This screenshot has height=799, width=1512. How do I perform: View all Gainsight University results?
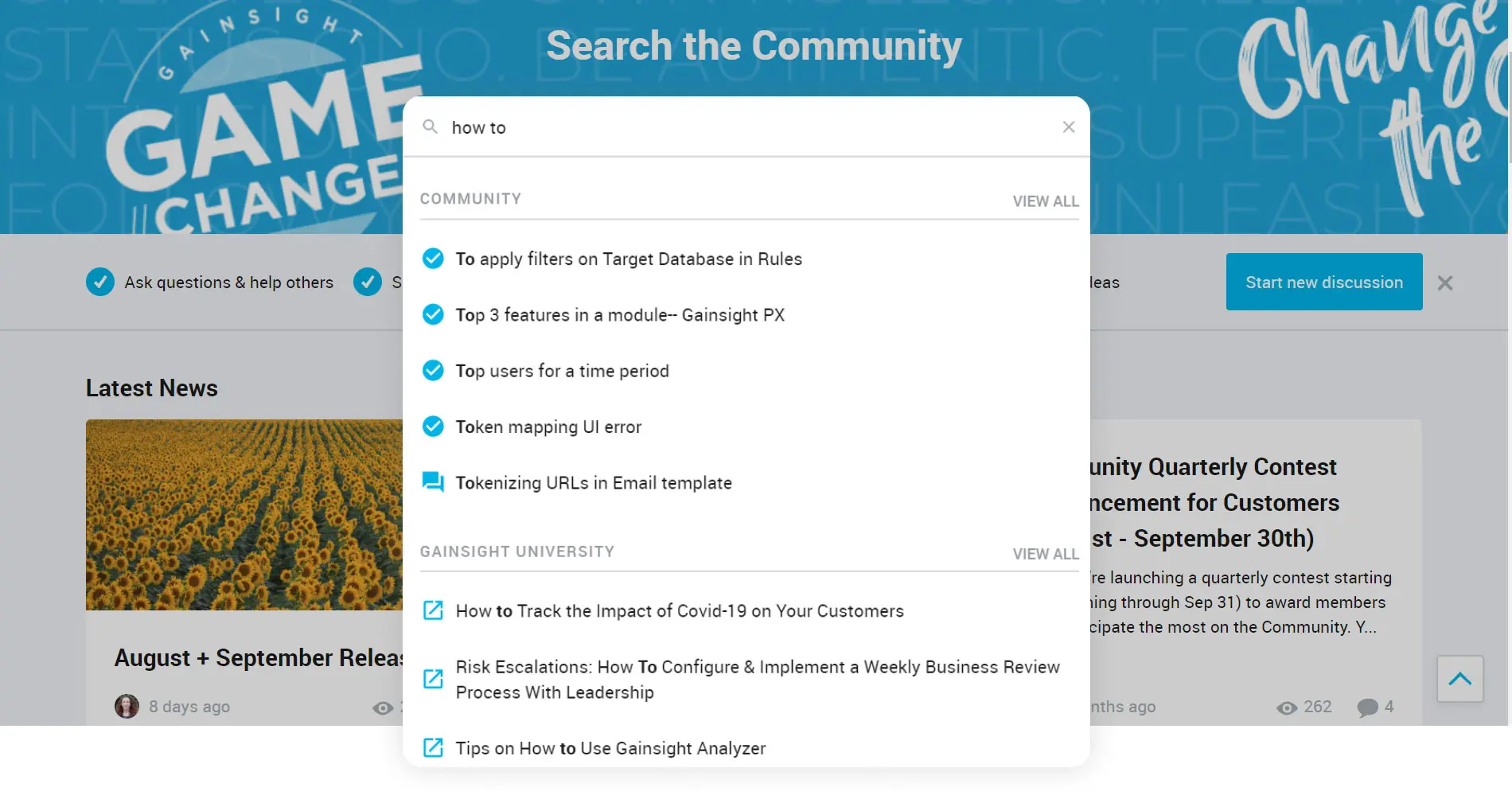1045,554
